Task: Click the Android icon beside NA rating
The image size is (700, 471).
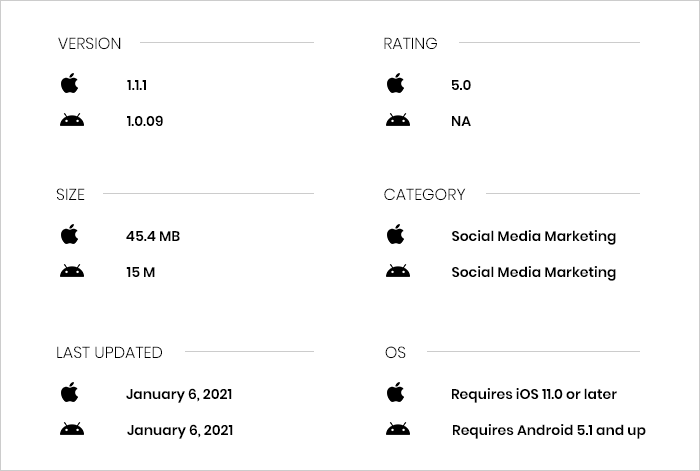Action: pos(397,121)
